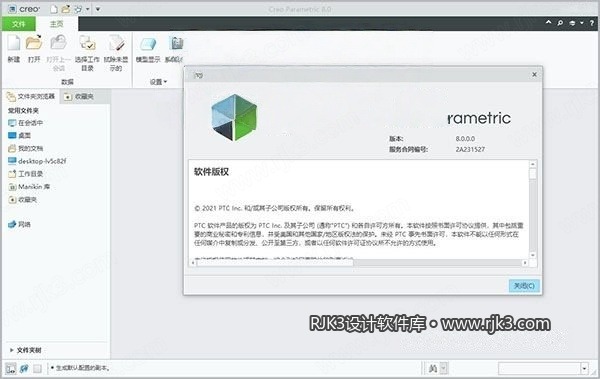Image resolution: width=600 pixels, height=379 pixels.
Task: Expand the quick-access windows icon dropdown arrow
Action: coord(88,9)
